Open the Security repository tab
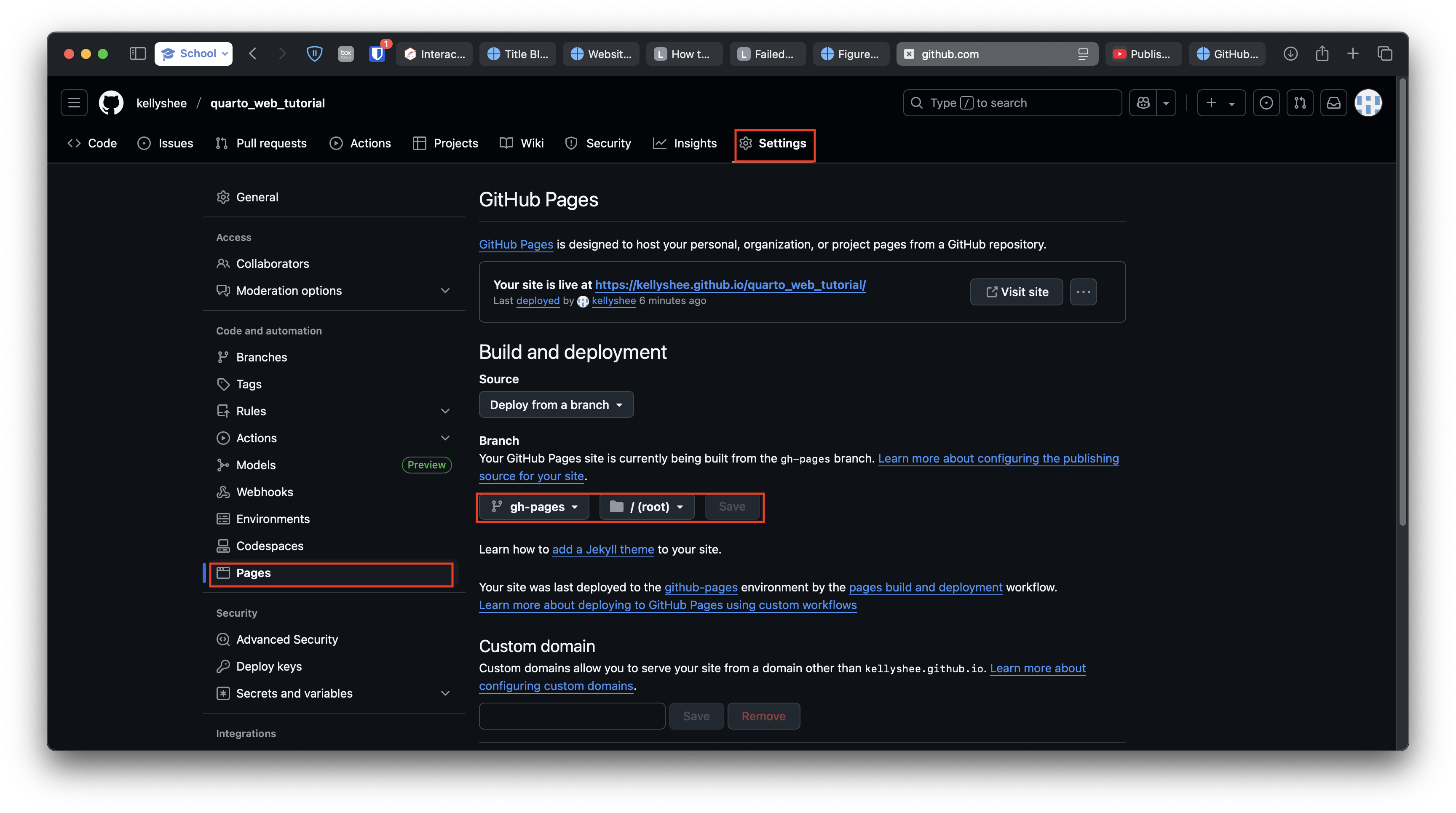Image resolution: width=1456 pixels, height=813 pixels. 598,143
